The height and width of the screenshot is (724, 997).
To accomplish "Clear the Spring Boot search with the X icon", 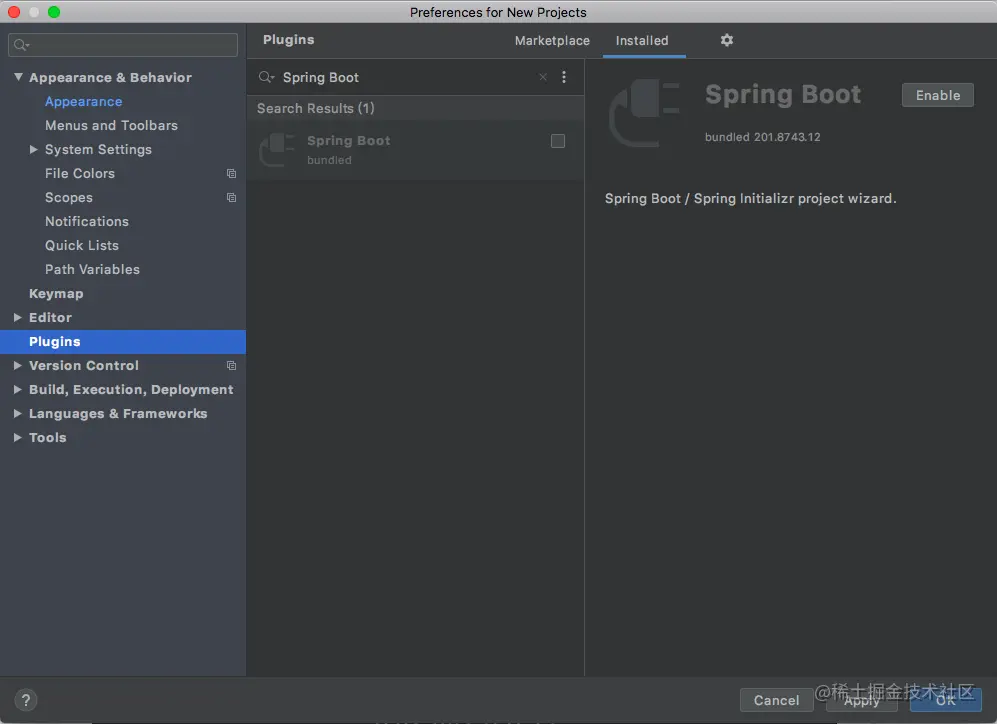I will 543,77.
